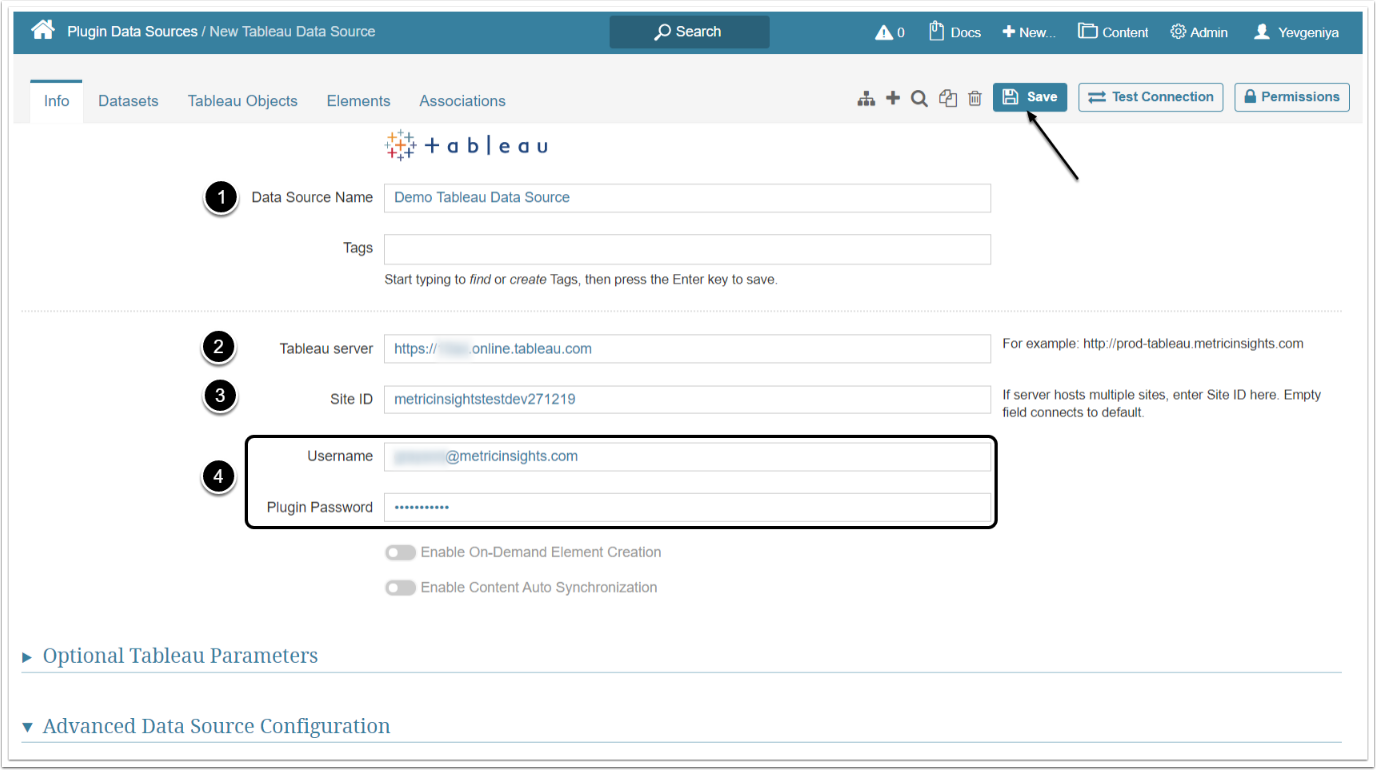Switch to the Datasets tab

(128, 101)
